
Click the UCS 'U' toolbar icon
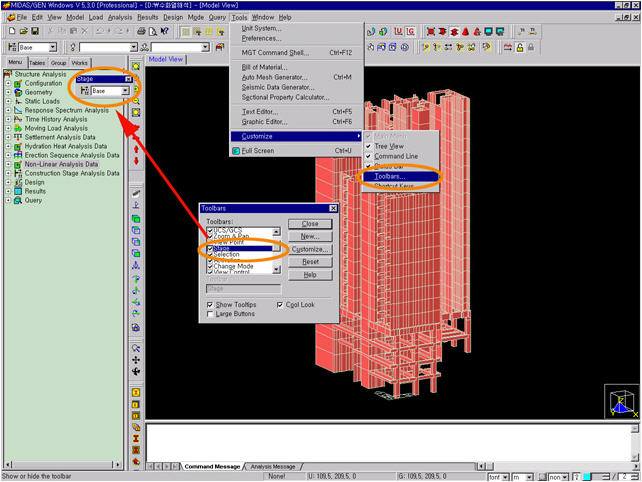tap(398, 32)
